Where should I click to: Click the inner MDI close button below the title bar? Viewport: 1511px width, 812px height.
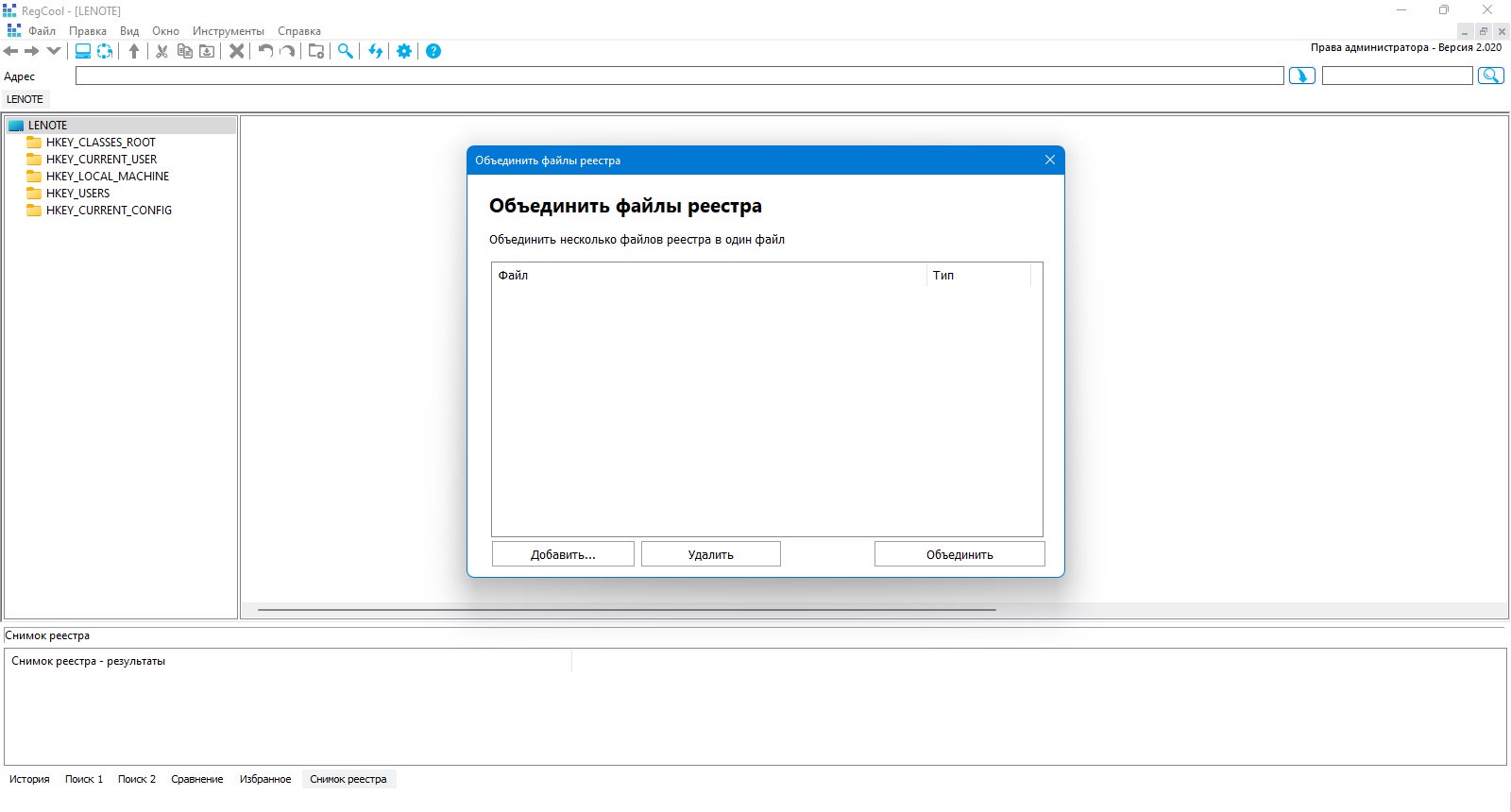1502,31
